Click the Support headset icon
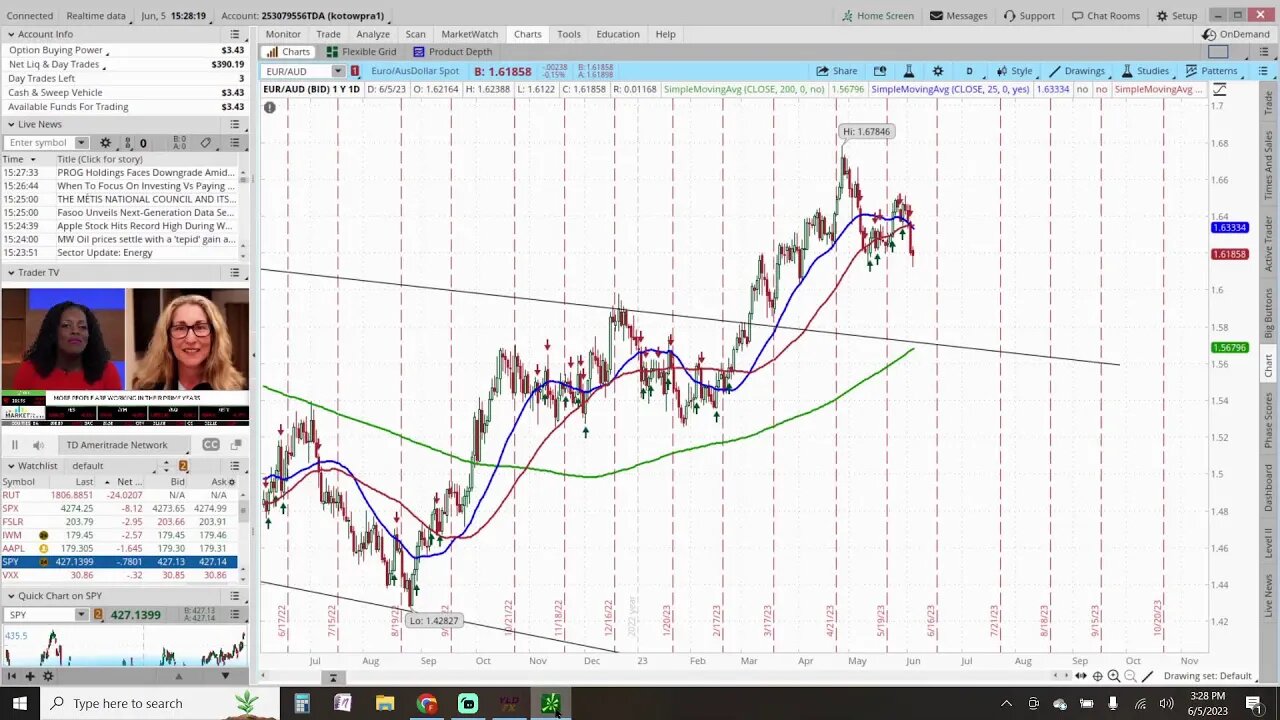This screenshot has height=720, width=1280. coord(1009,16)
